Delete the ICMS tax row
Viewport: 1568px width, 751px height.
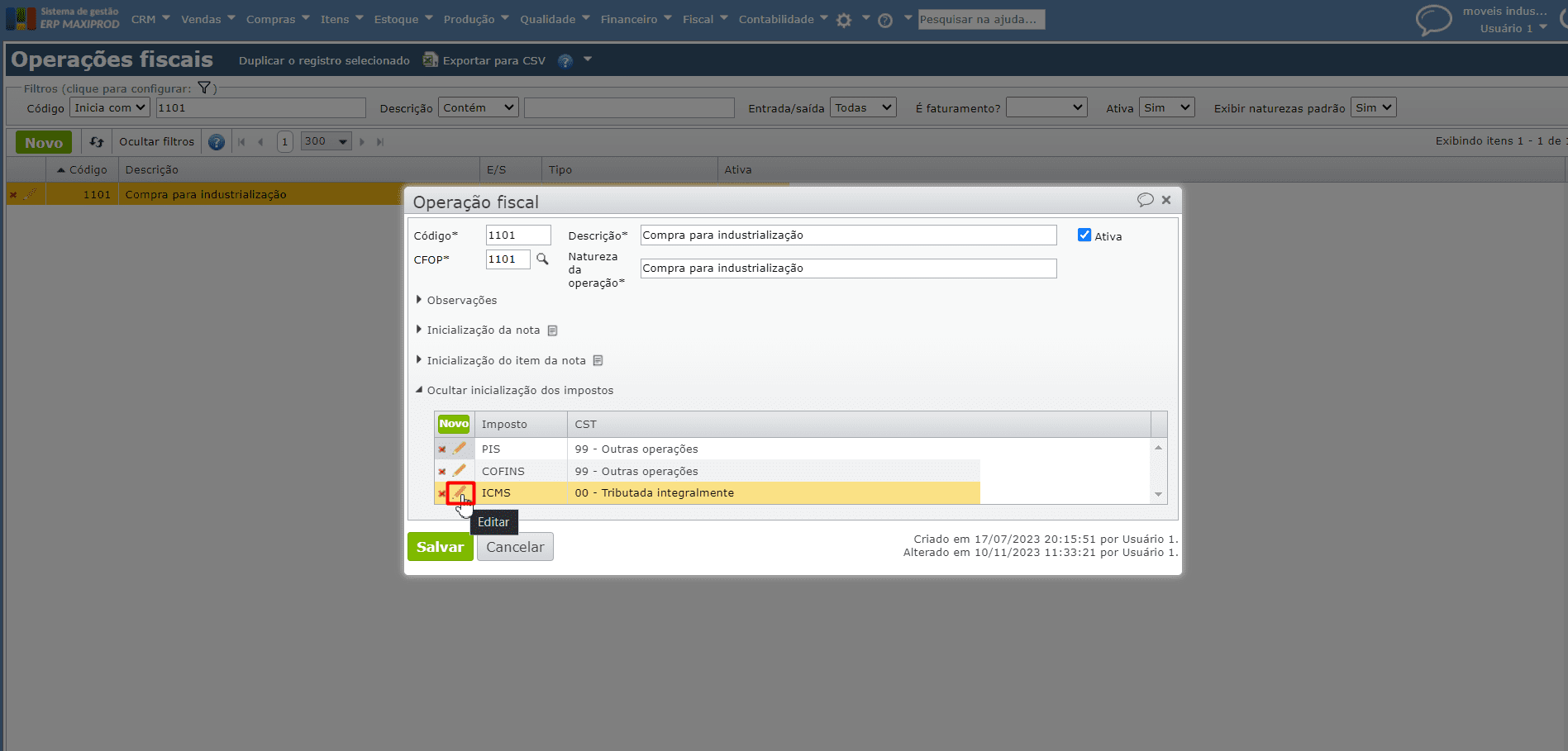441,493
